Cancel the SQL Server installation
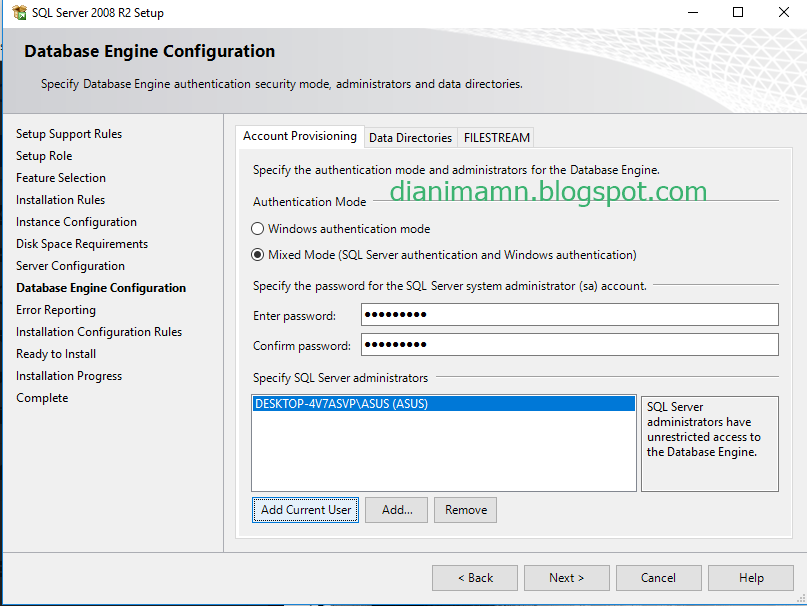Image resolution: width=807 pixels, height=606 pixels. pos(658,577)
